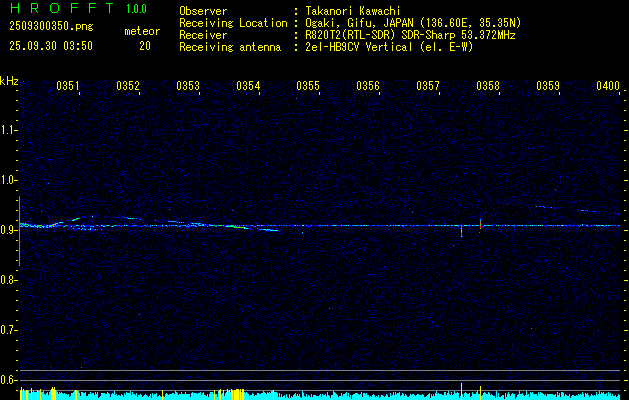Click the curved green meteor echo trace
629x400 pixels.
click(70, 219)
